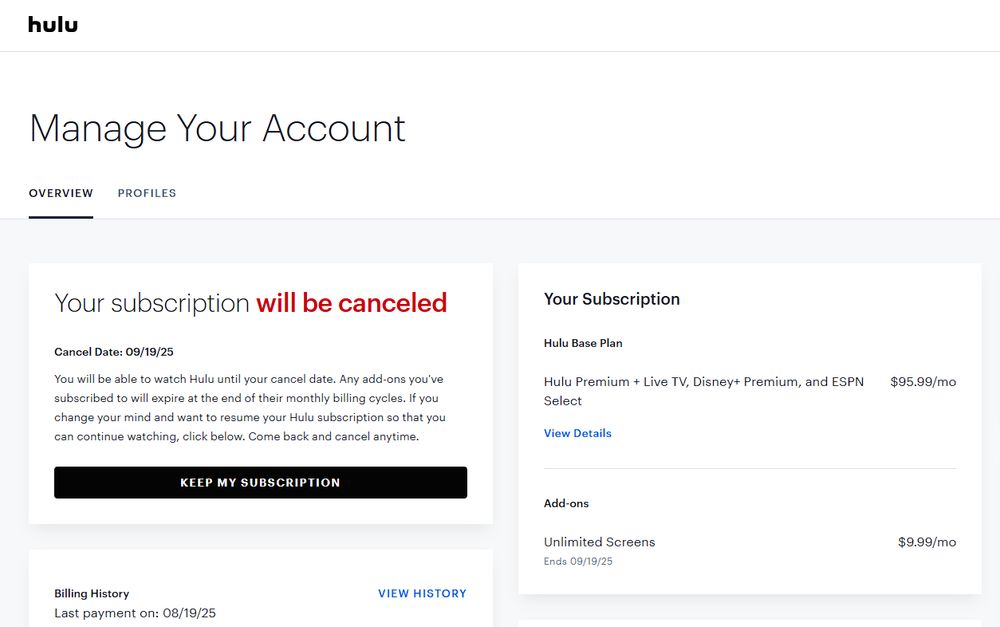Switch to the Profiles tab

point(147,193)
